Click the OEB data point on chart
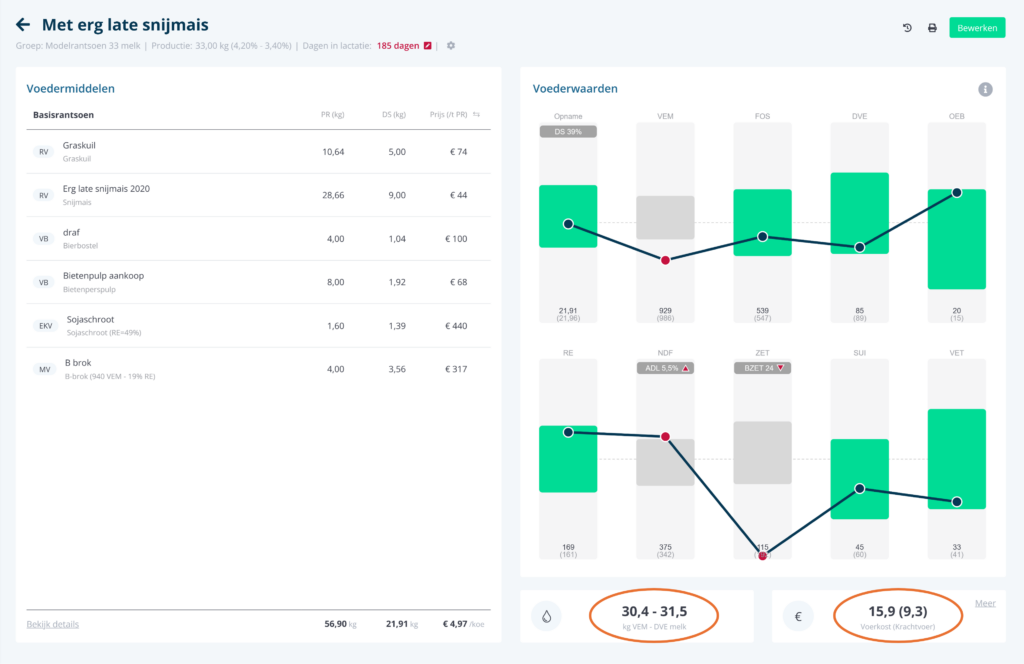The height and width of the screenshot is (664, 1024). coord(957,192)
